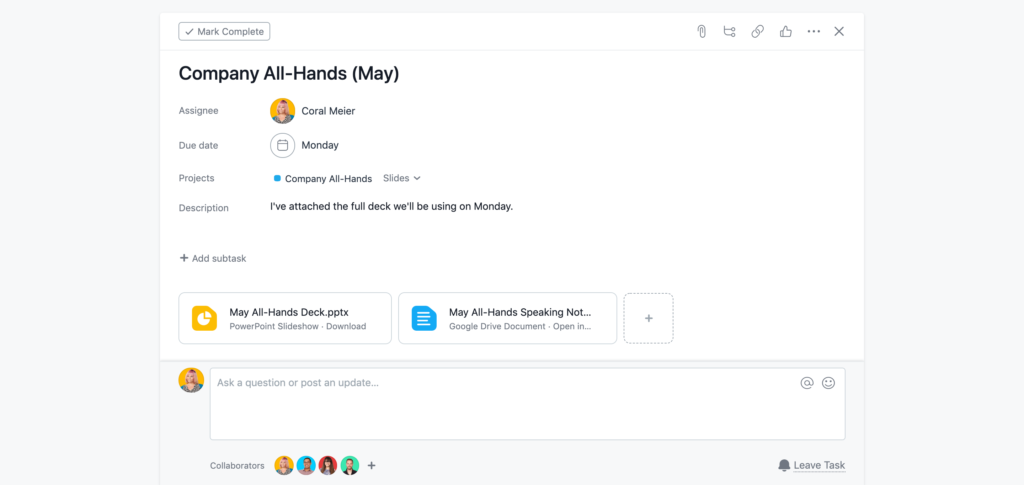Close the task pane with the X
The height and width of the screenshot is (485, 1024).
[839, 31]
